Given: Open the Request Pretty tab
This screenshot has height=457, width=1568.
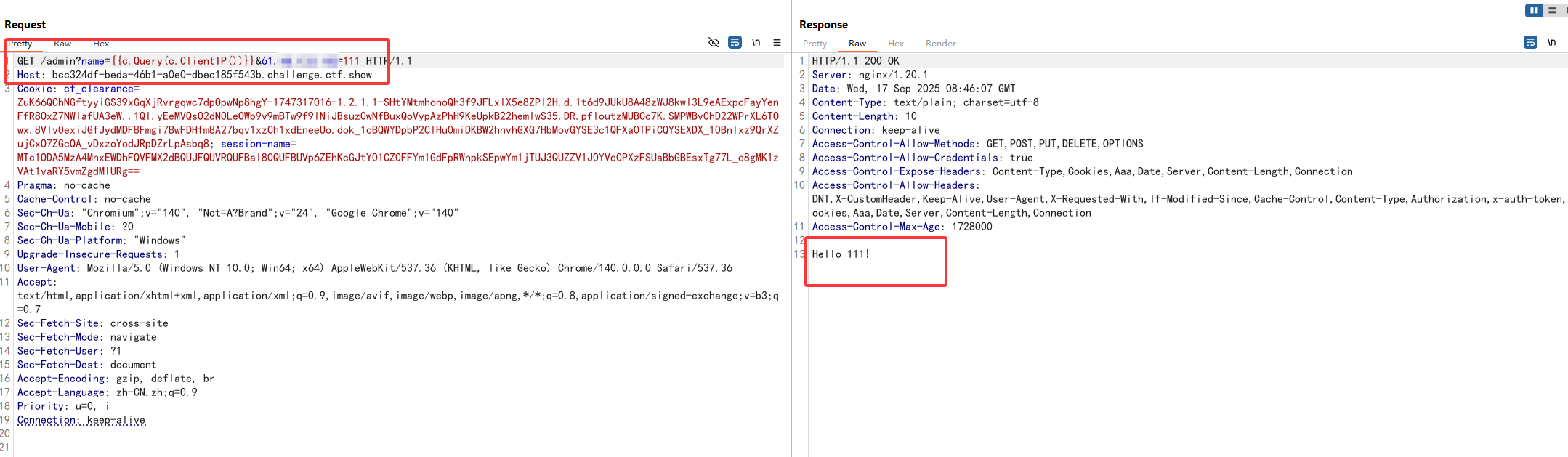Looking at the screenshot, I should click(x=20, y=44).
